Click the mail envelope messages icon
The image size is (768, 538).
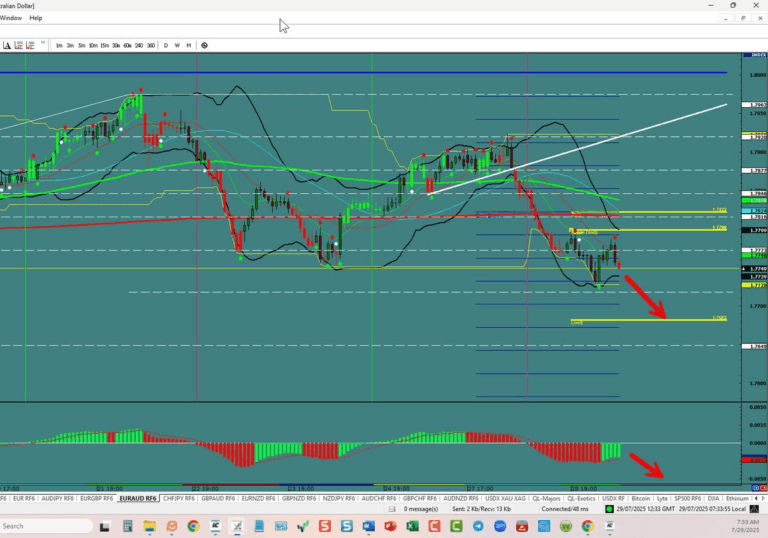coord(392,509)
